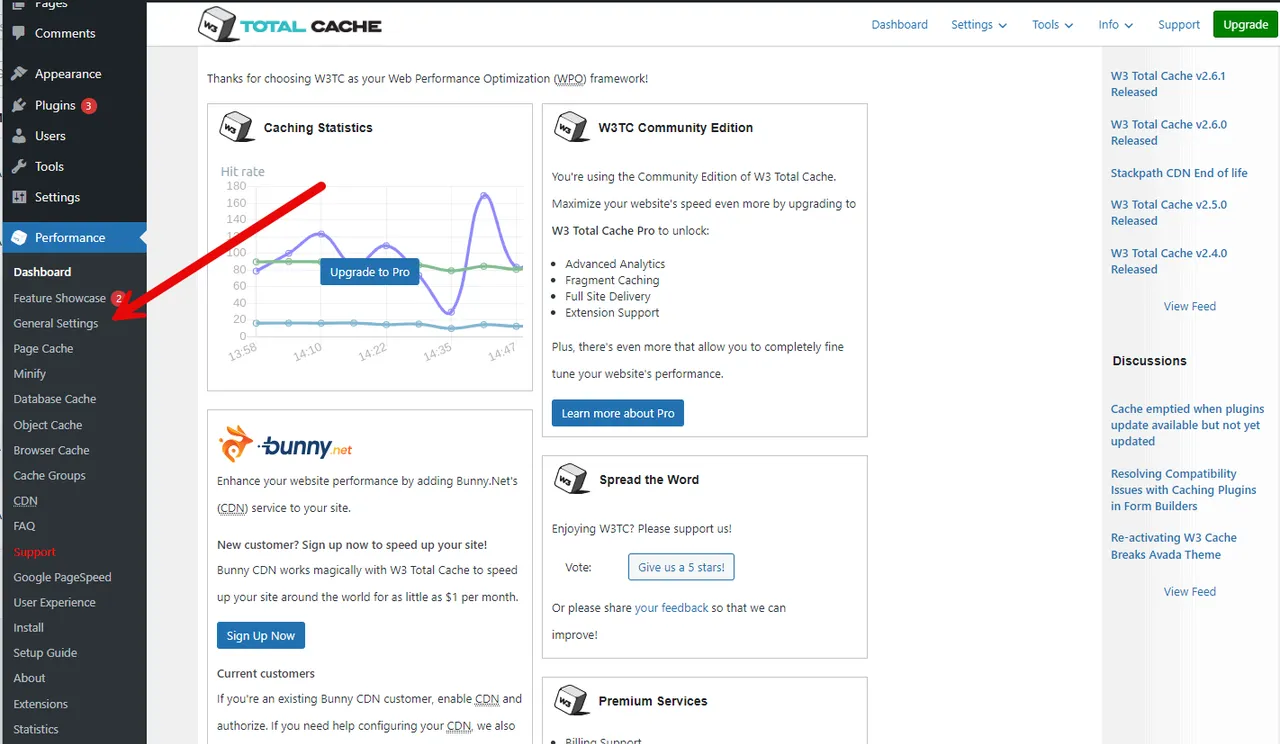Click the Give us a 5 stars! button
Image resolution: width=1280 pixels, height=744 pixels.
click(x=681, y=567)
